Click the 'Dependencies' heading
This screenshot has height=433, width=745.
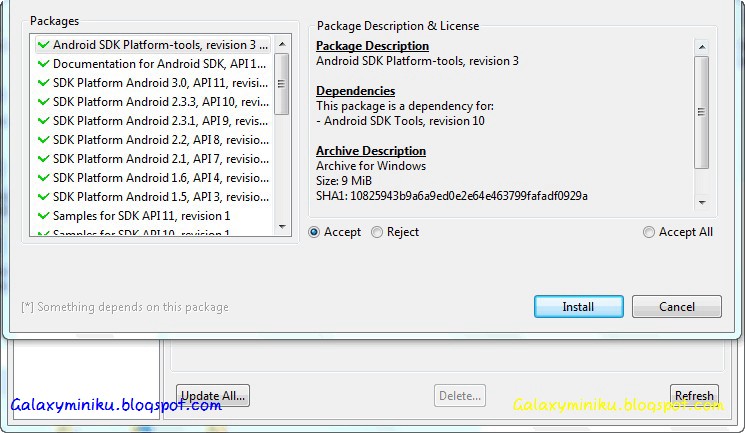tap(355, 91)
